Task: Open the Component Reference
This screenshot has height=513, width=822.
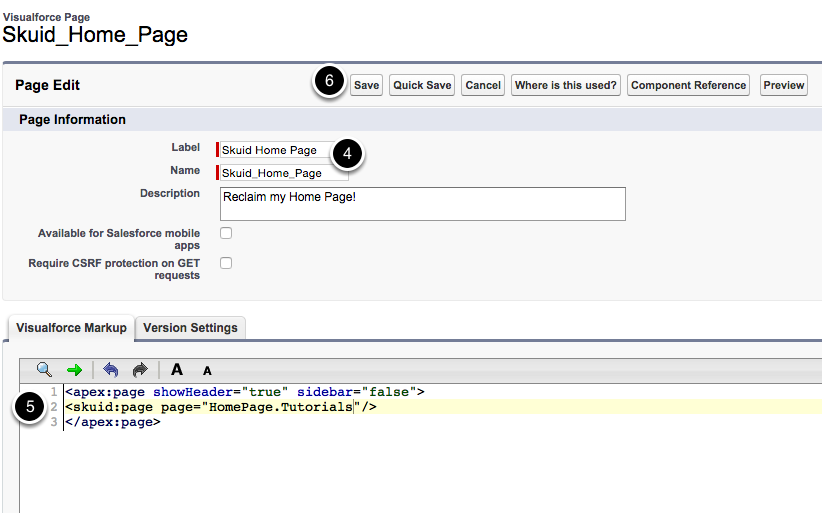Action: point(688,85)
